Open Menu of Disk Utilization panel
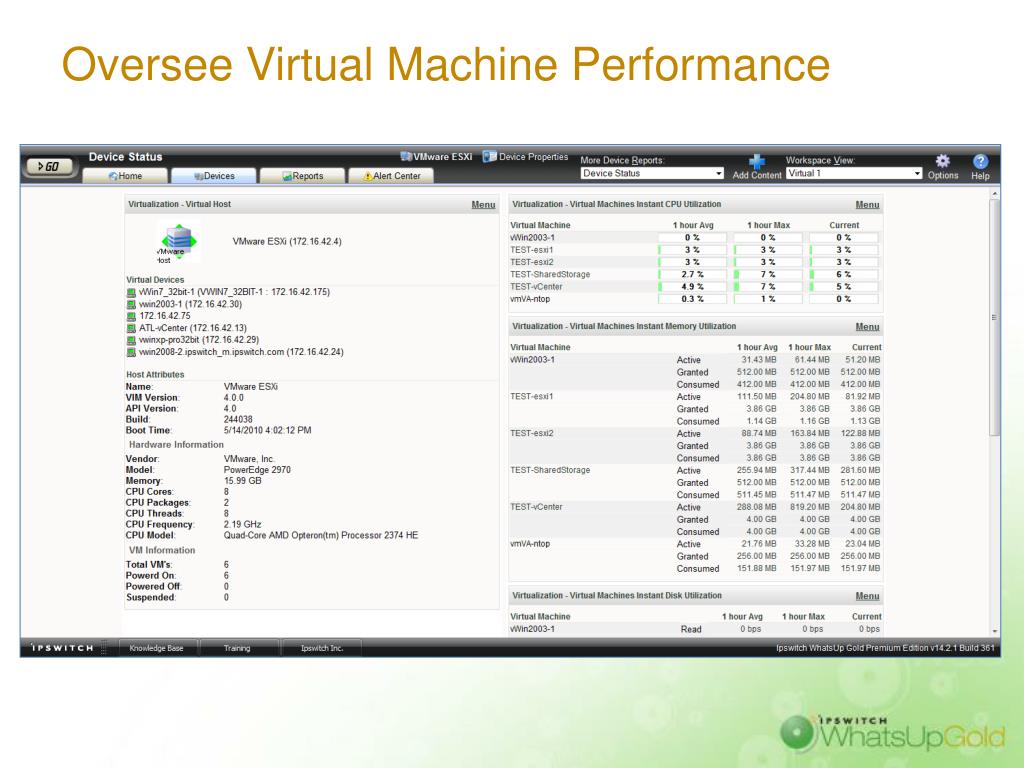1024x768 pixels. pos(867,596)
